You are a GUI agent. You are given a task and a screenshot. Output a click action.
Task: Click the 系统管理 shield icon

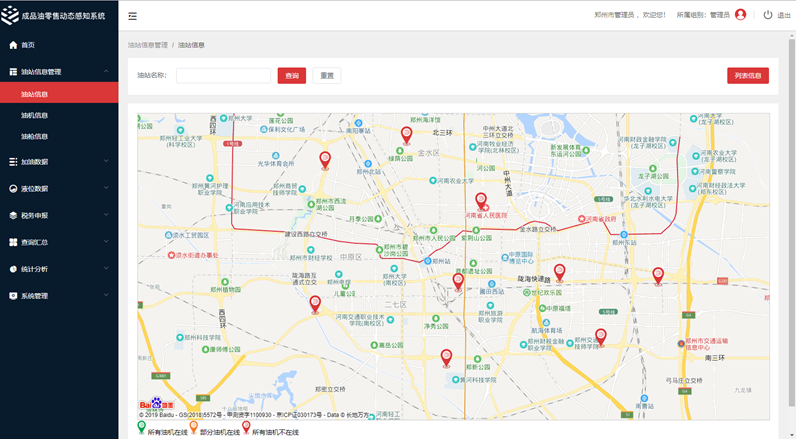13,296
